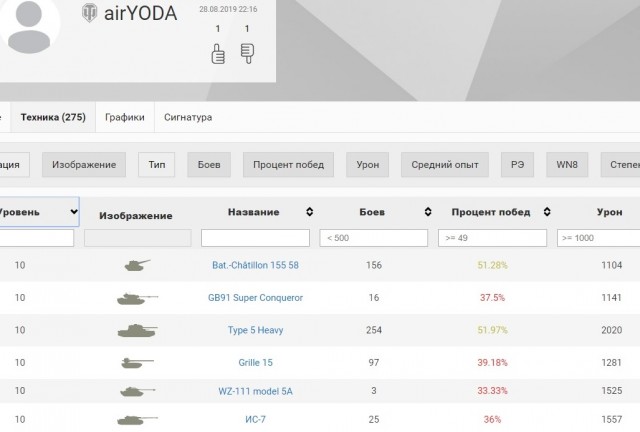Click the damage value 1557

[611, 419]
